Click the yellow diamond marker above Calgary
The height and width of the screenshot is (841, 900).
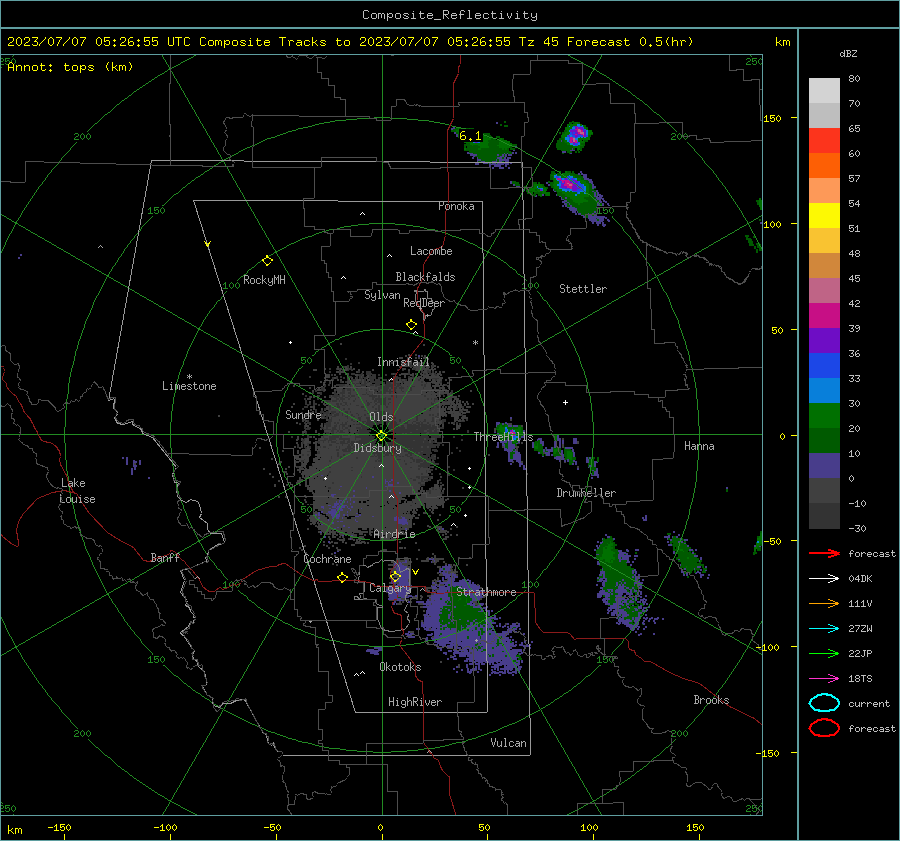395,576
